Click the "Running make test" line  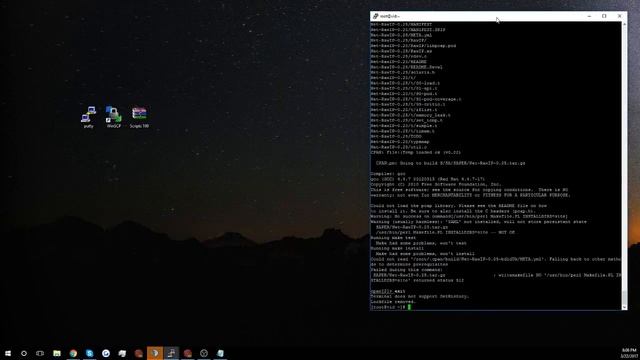[x=393, y=238]
